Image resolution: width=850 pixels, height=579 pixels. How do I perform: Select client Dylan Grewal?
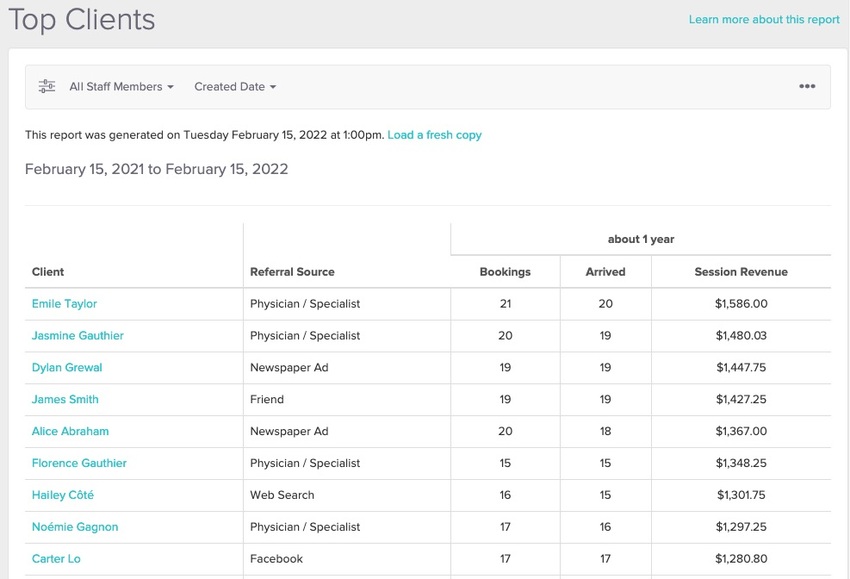tap(67, 368)
